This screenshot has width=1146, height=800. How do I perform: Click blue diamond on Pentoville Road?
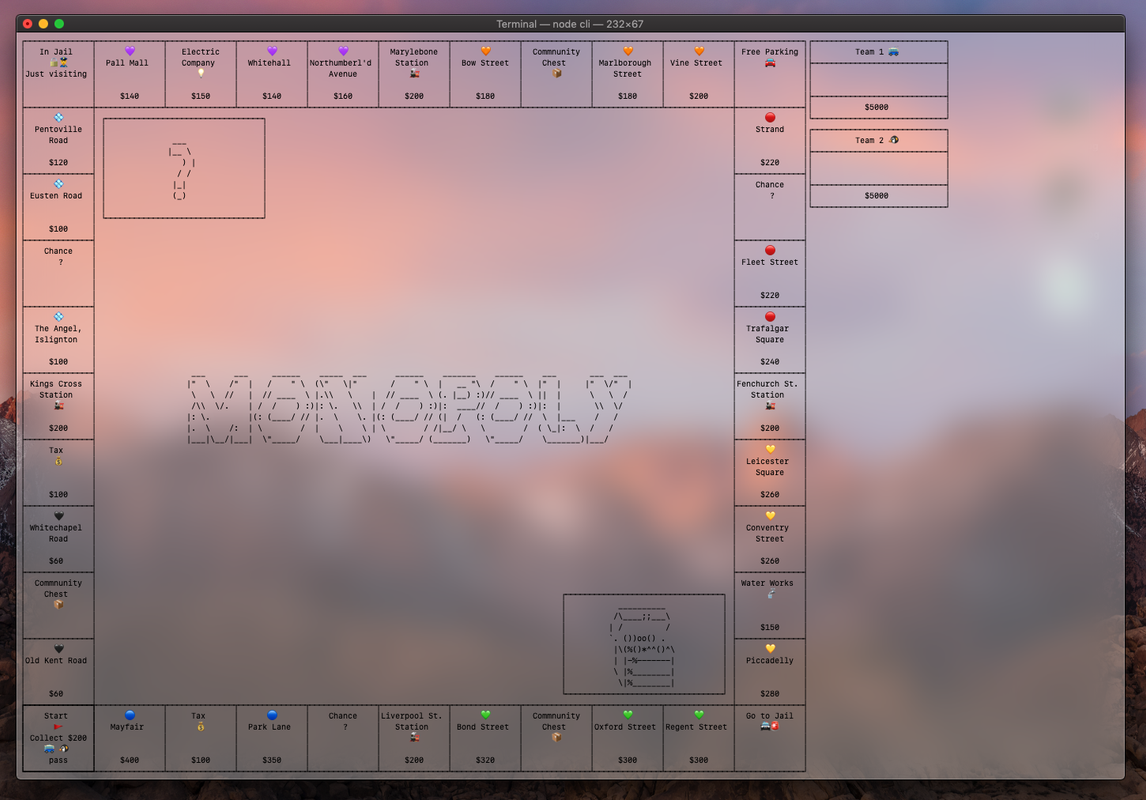click(58, 118)
